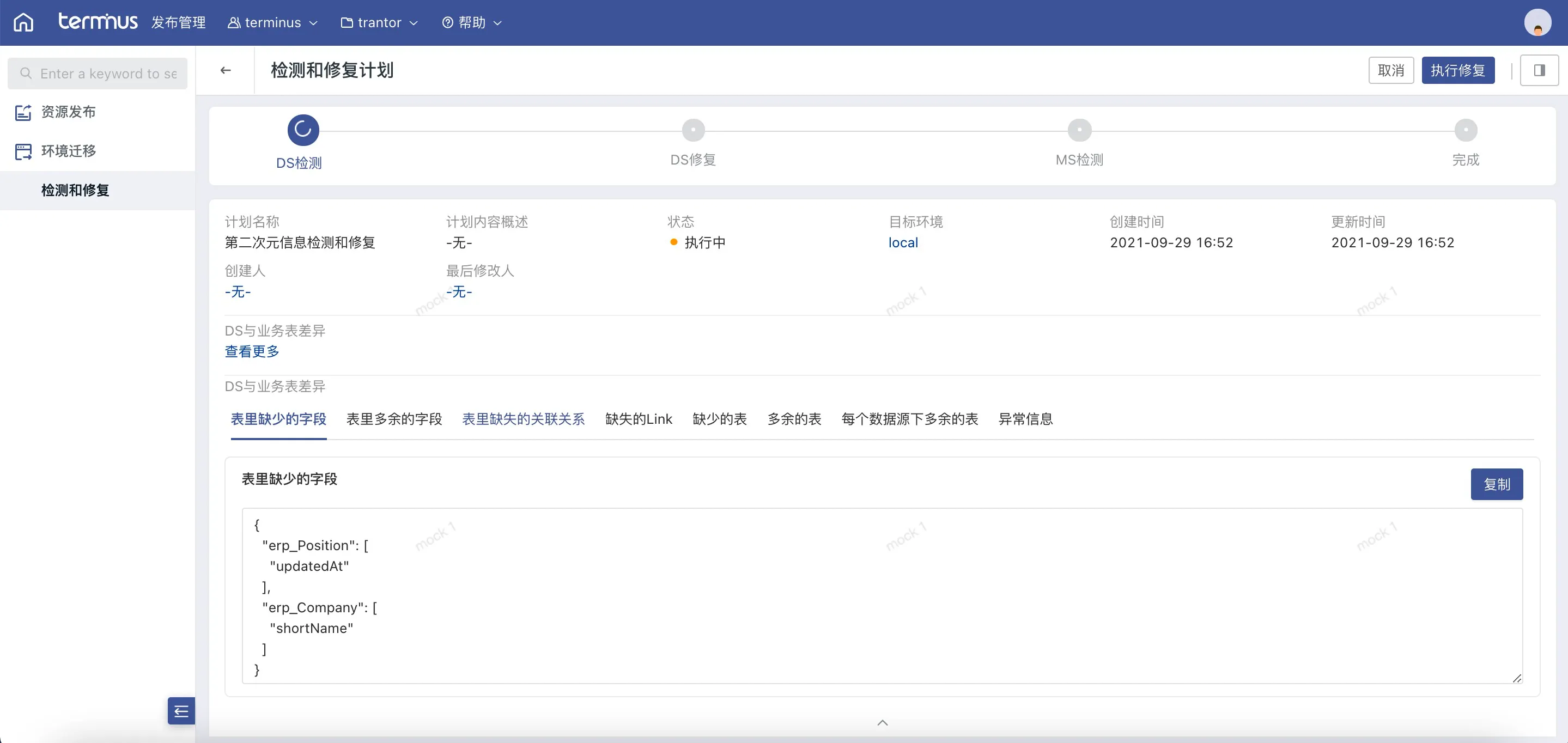The width and height of the screenshot is (1568, 743).
Task: Click the 查看更多 link
Action: click(x=252, y=352)
